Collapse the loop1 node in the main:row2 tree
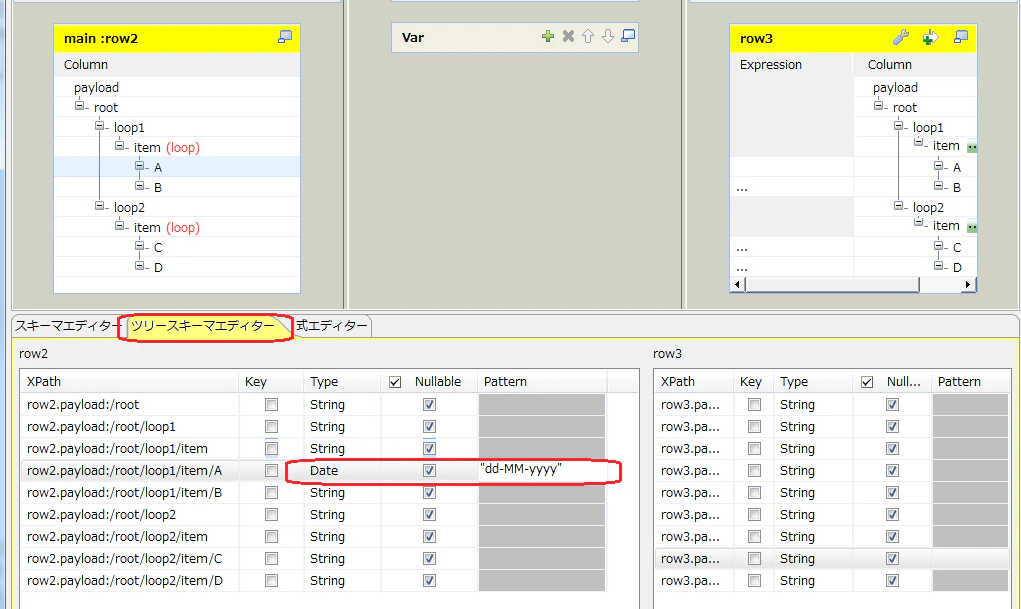1021x609 pixels. [x=100, y=126]
